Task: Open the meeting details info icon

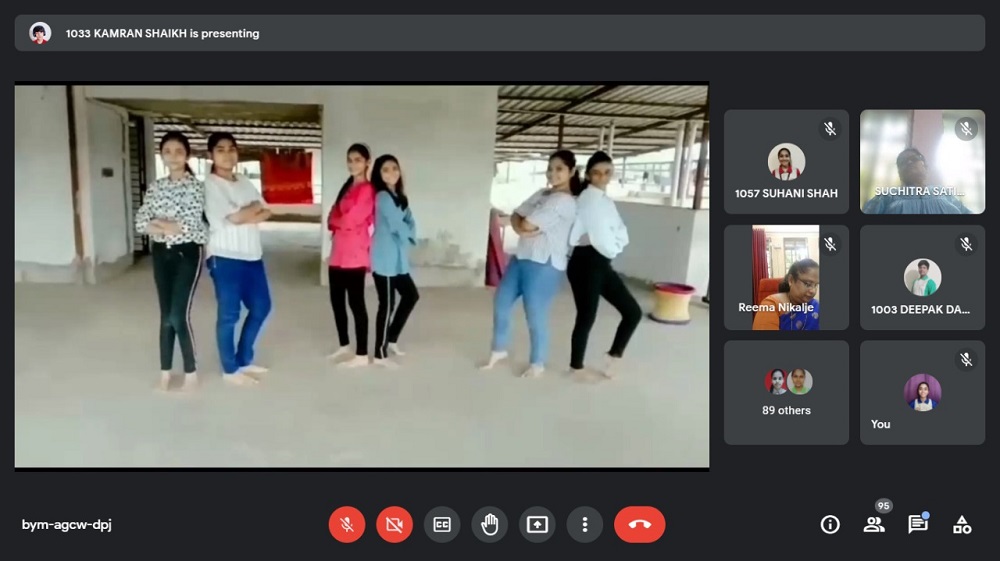Action: coord(830,524)
